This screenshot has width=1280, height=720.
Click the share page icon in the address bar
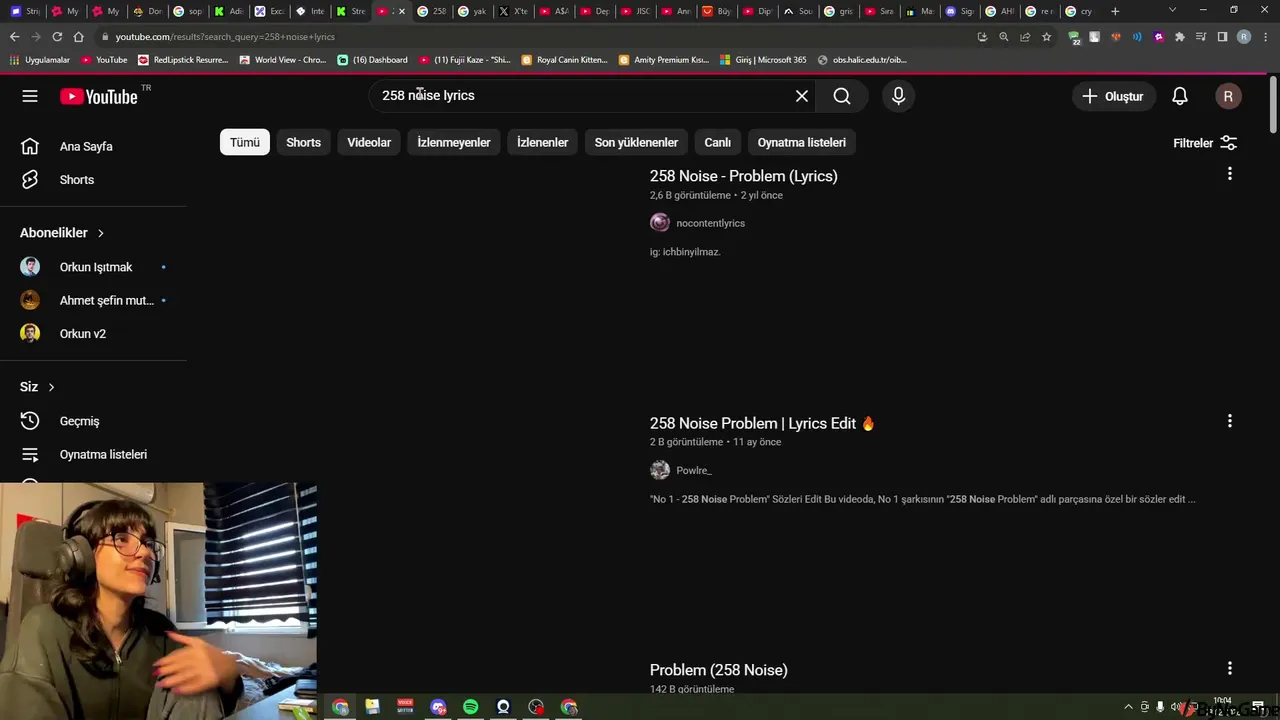1025,37
